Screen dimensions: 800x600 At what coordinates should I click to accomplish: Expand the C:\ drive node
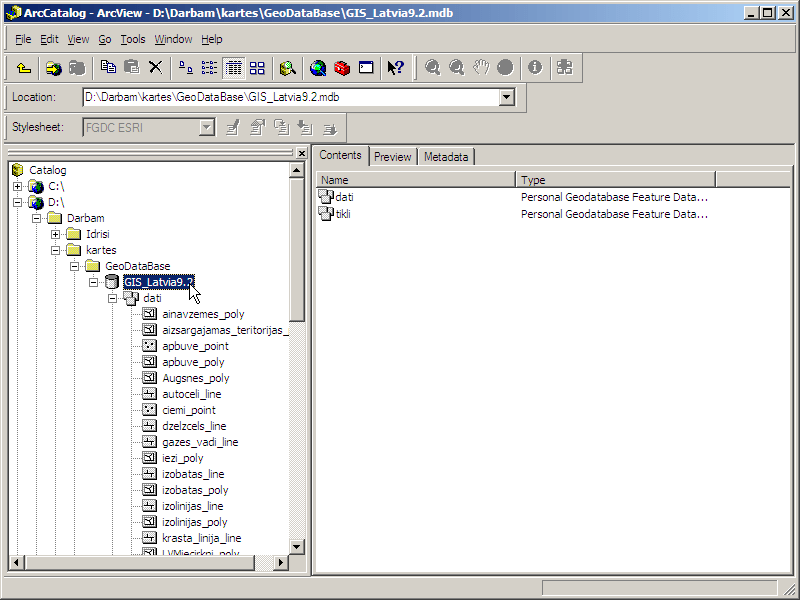coord(17,186)
